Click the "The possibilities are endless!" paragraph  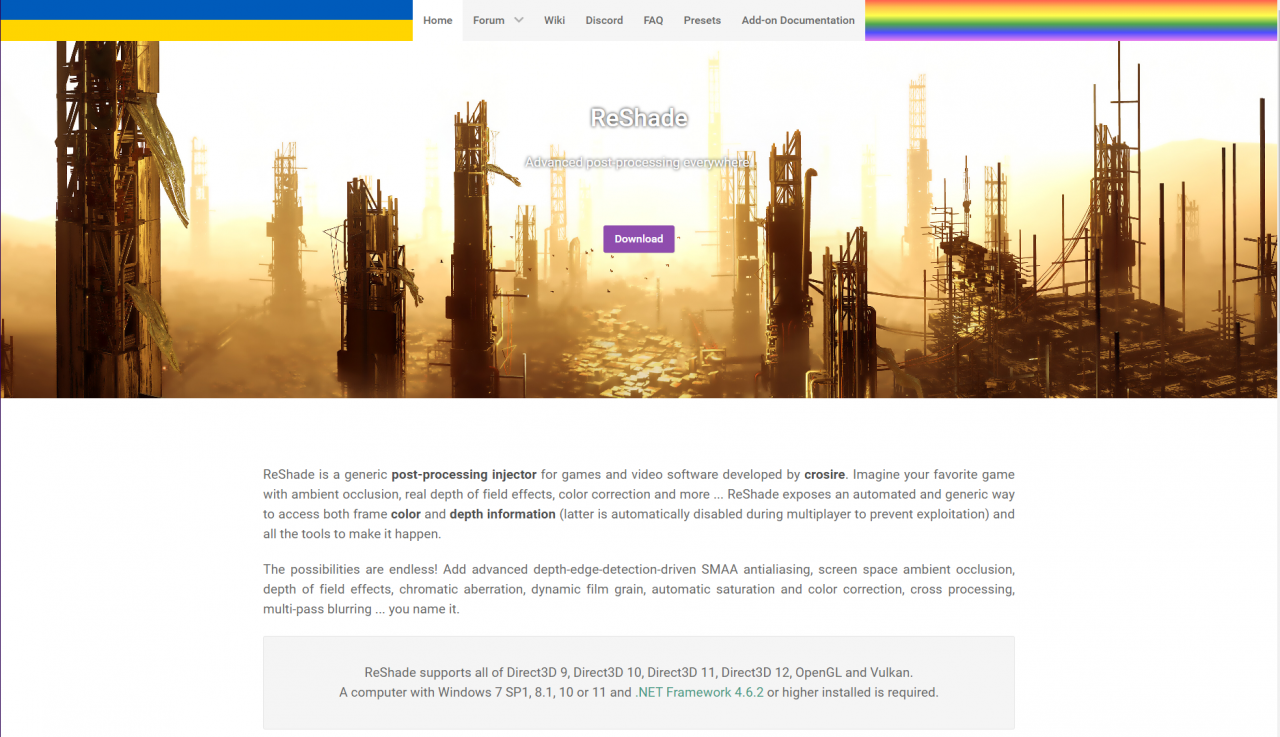[638, 589]
